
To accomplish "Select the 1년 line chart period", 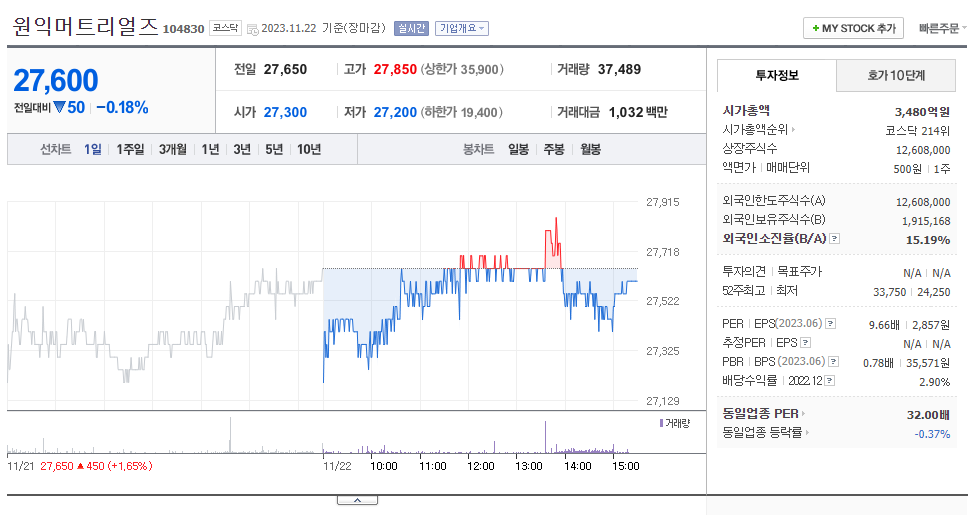I will 210,149.
